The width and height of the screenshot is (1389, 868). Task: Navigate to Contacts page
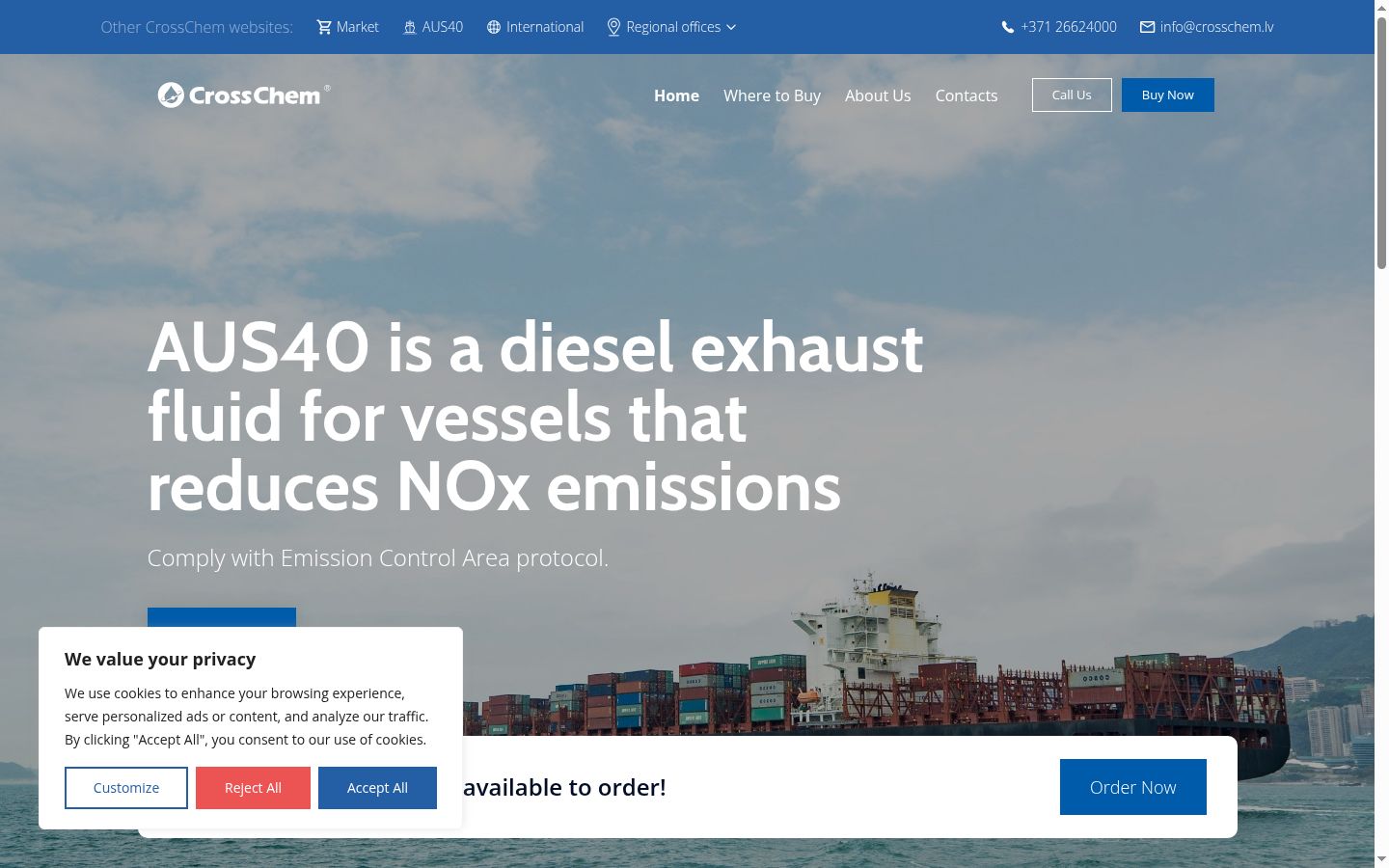pos(967,95)
